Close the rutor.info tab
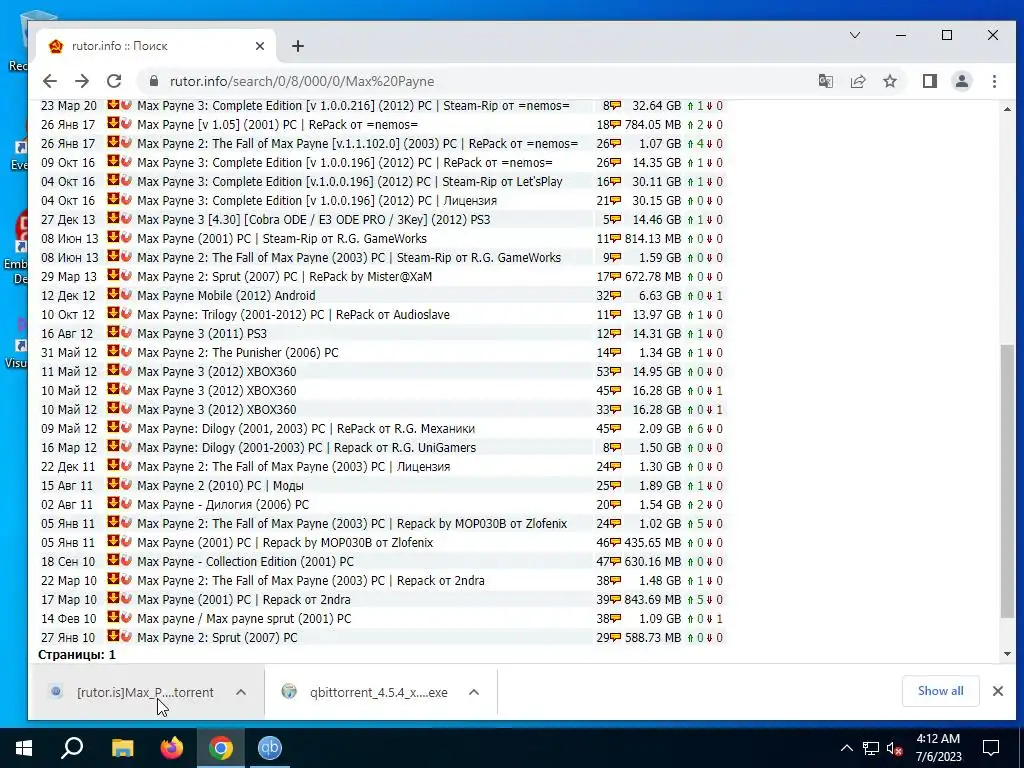1024x768 pixels. pyautogui.click(x=260, y=46)
